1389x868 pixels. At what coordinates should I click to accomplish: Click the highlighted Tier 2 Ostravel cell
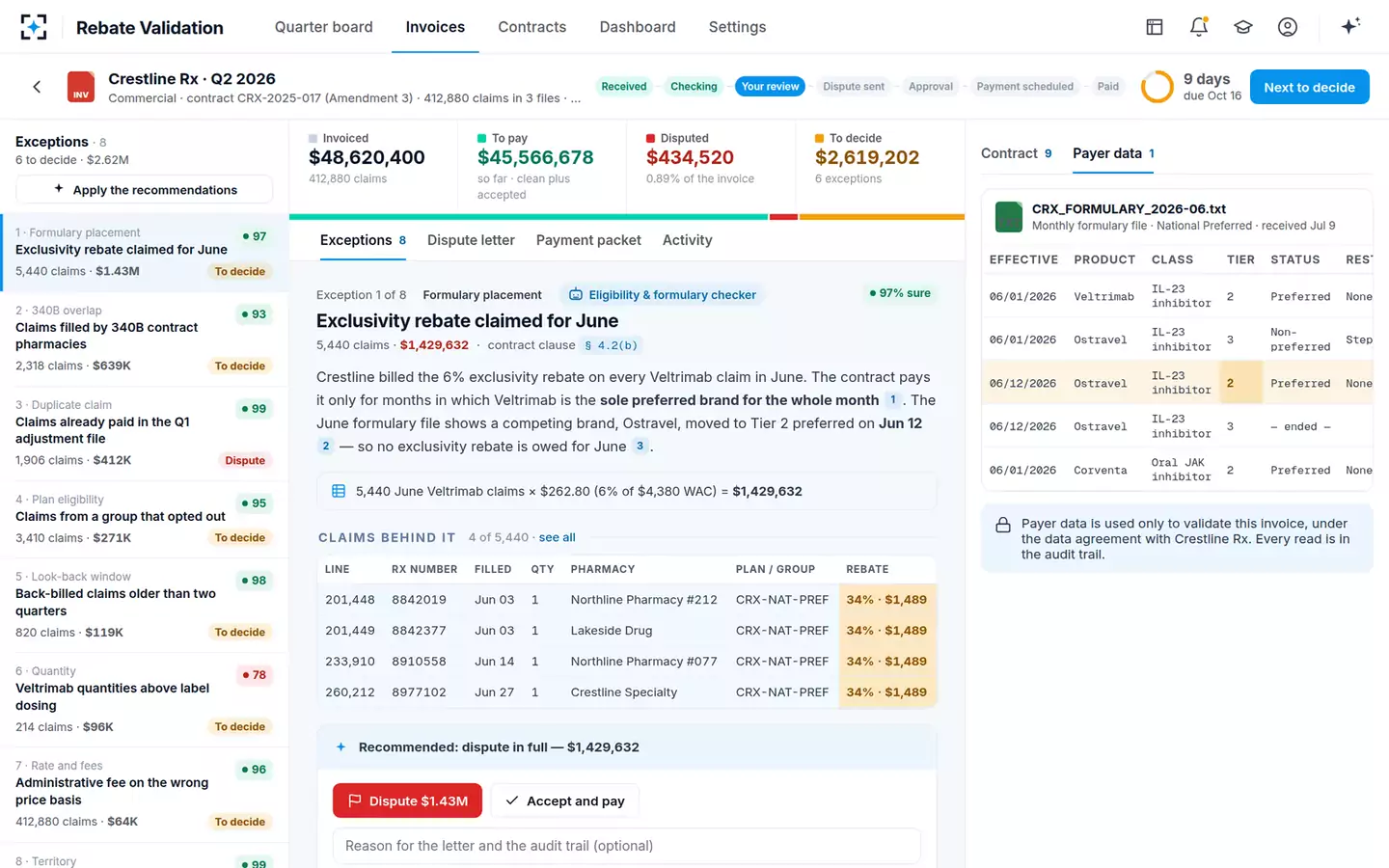[1240, 383]
